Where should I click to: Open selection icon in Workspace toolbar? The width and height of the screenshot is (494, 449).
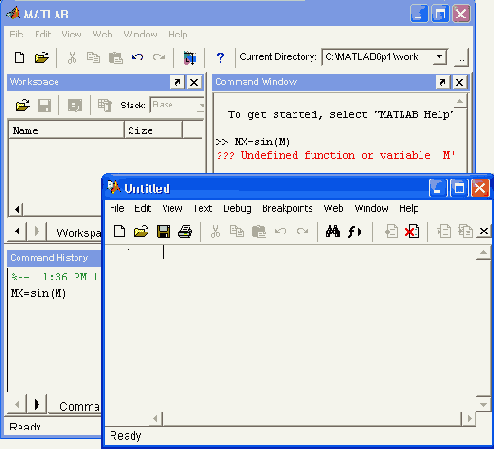tap(75, 105)
